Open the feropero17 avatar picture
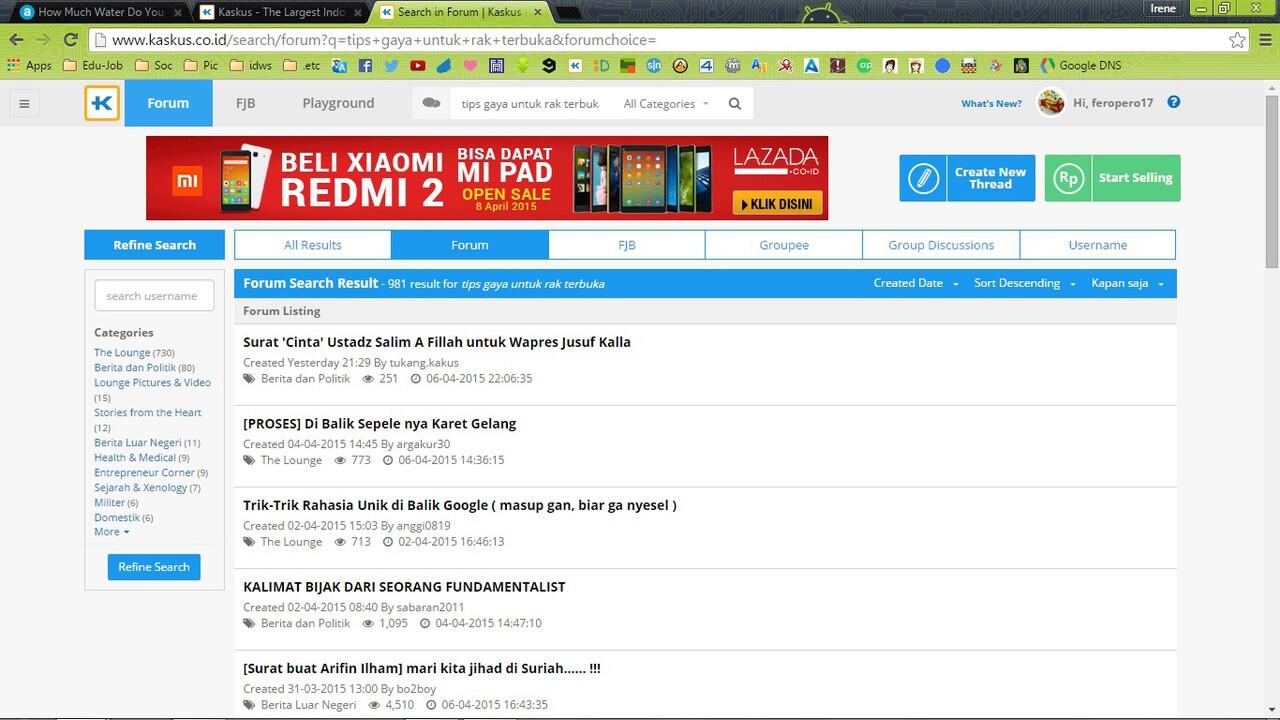The image size is (1280, 720). 1051,102
